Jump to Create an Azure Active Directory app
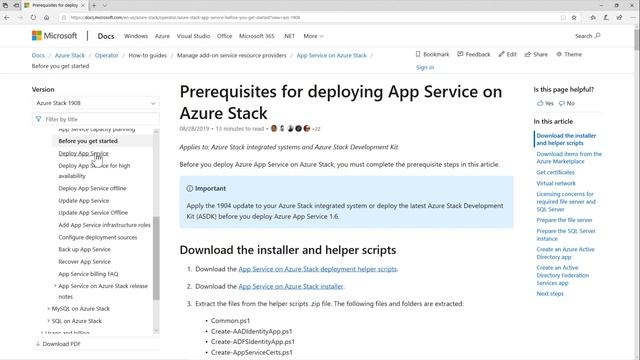This screenshot has width=640, height=360. pos(565,253)
